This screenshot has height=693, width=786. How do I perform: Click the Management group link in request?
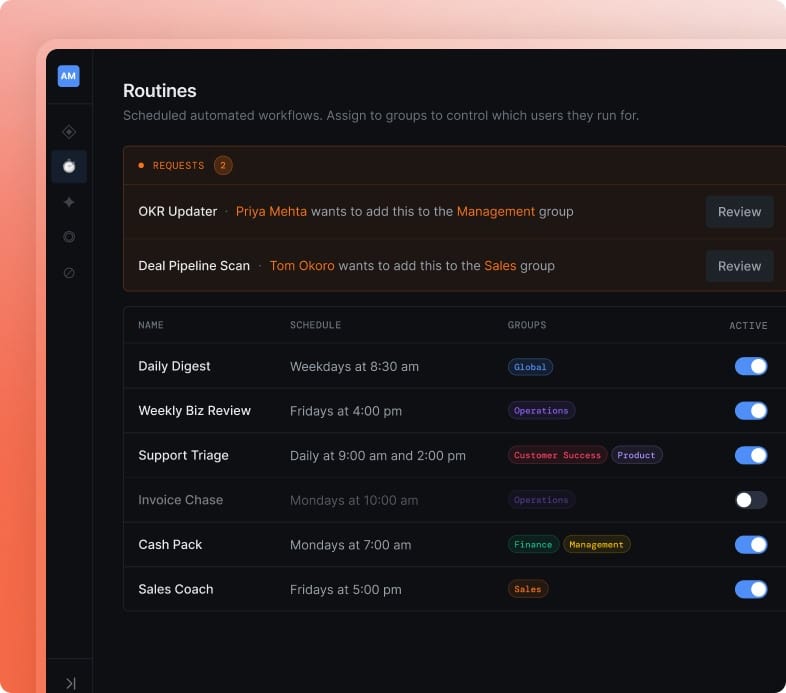click(496, 212)
